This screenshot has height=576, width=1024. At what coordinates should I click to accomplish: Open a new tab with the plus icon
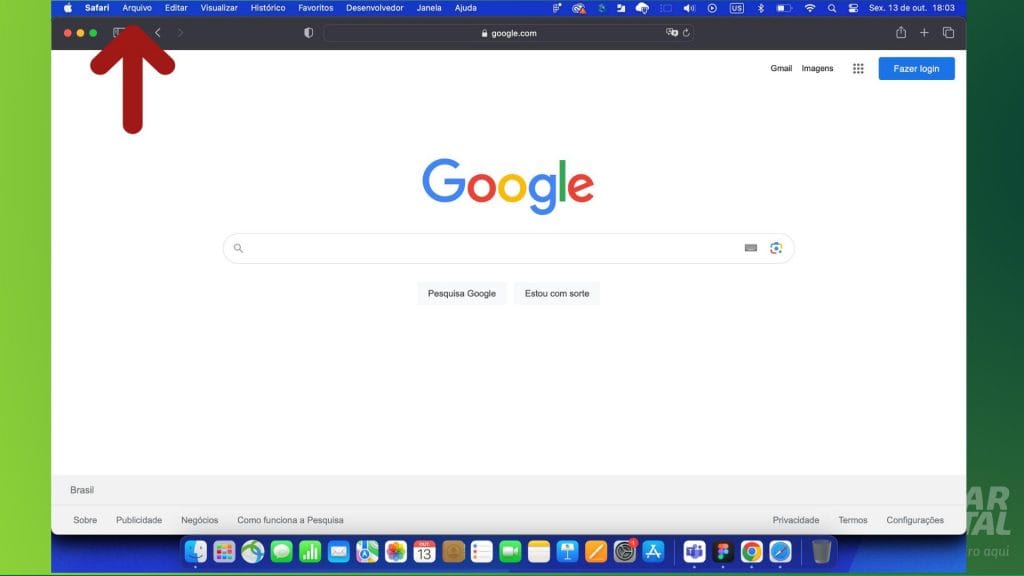[924, 33]
